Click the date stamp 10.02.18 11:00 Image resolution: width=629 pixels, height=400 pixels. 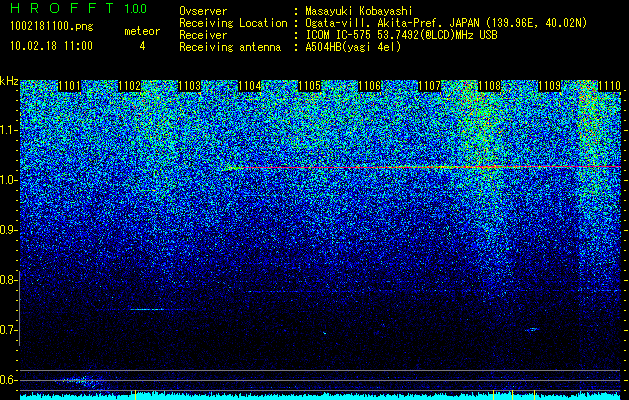pyautogui.click(x=51, y=46)
